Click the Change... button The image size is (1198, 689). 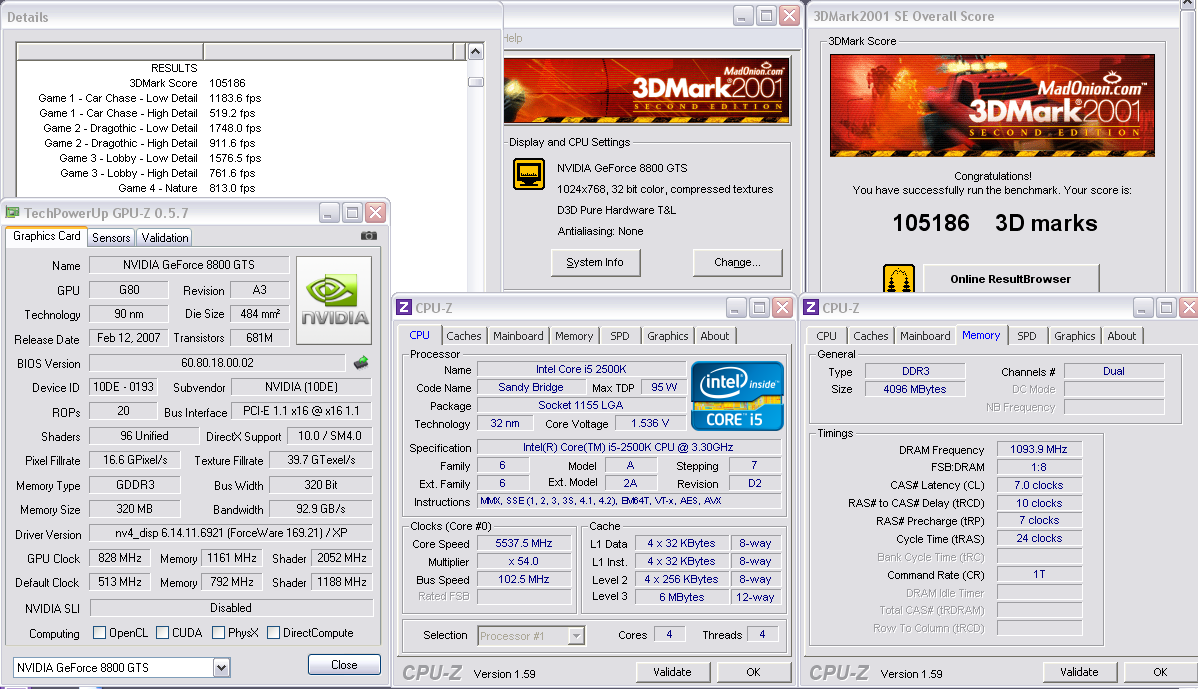tap(737, 262)
